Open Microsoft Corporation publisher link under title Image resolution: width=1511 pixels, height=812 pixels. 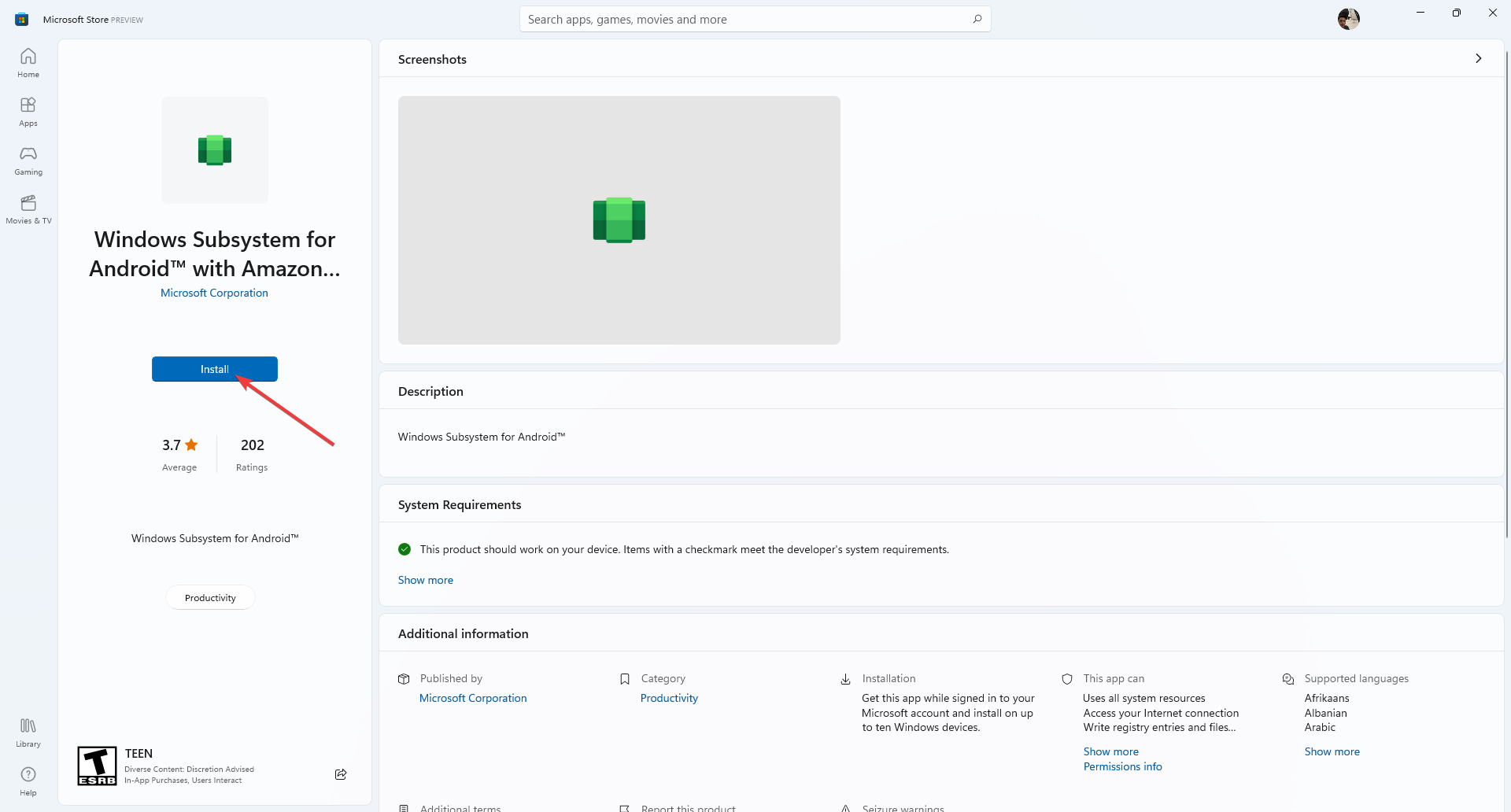tap(214, 293)
